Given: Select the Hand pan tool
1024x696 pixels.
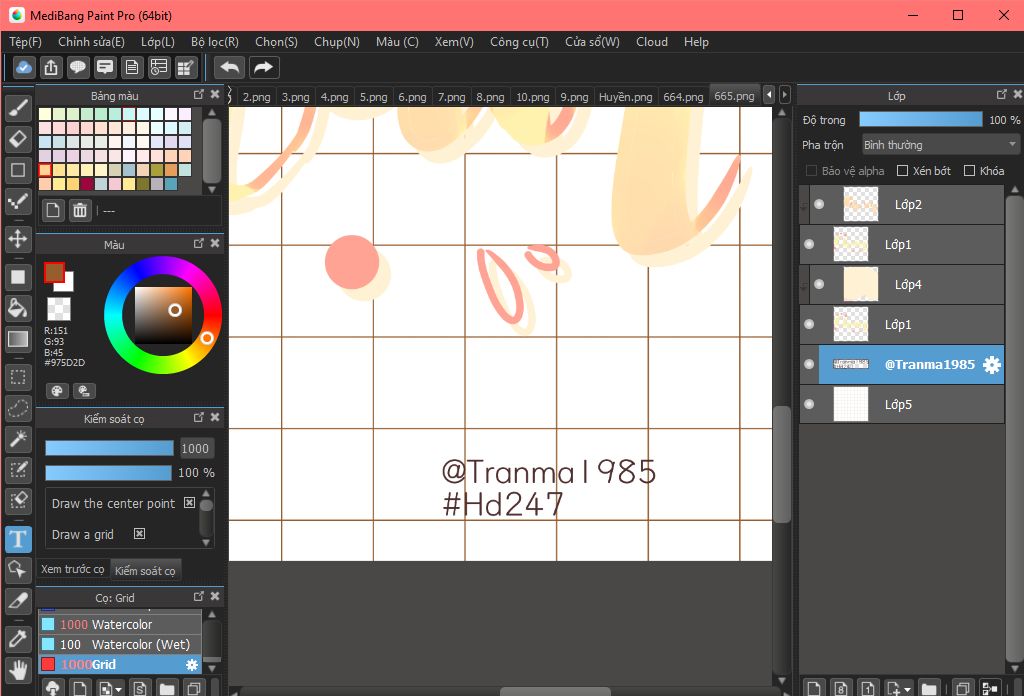Looking at the screenshot, I should [x=18, y=670].
